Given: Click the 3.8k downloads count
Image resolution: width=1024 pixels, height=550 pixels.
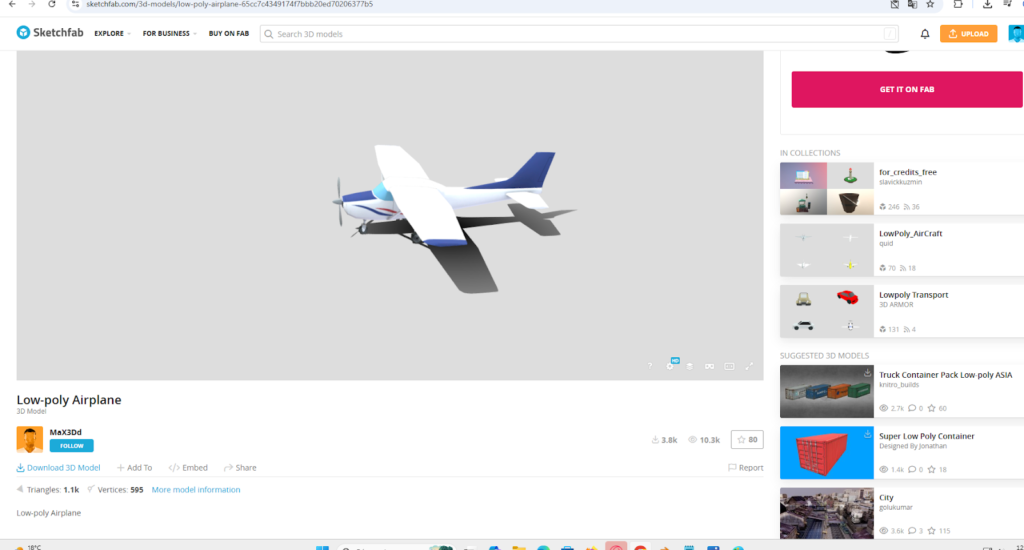Looking at the screenshot, I should point(664,440).
